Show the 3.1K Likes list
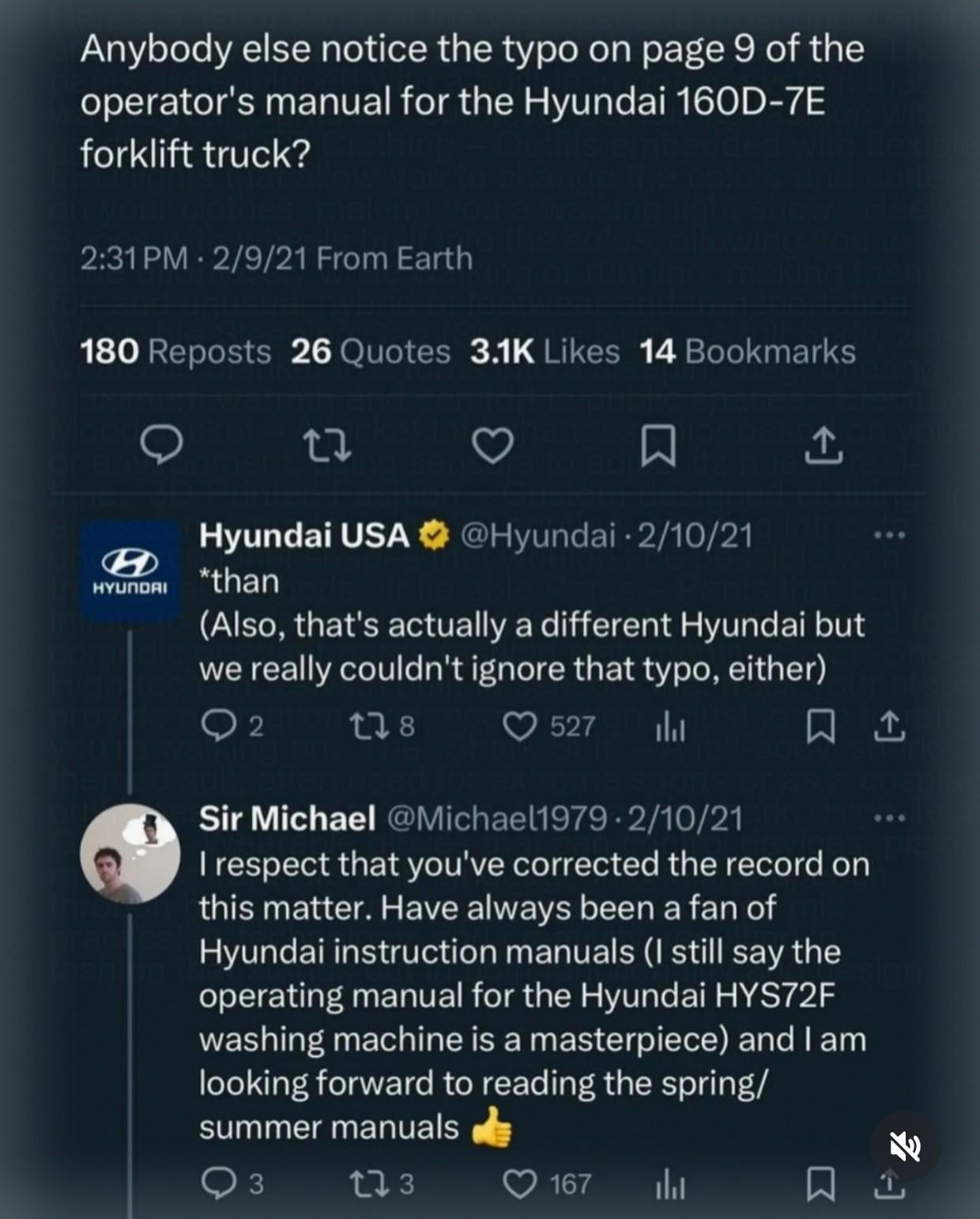Image resolution: width=980 pixels, height=1219 pixels. [x=545, y=352]
